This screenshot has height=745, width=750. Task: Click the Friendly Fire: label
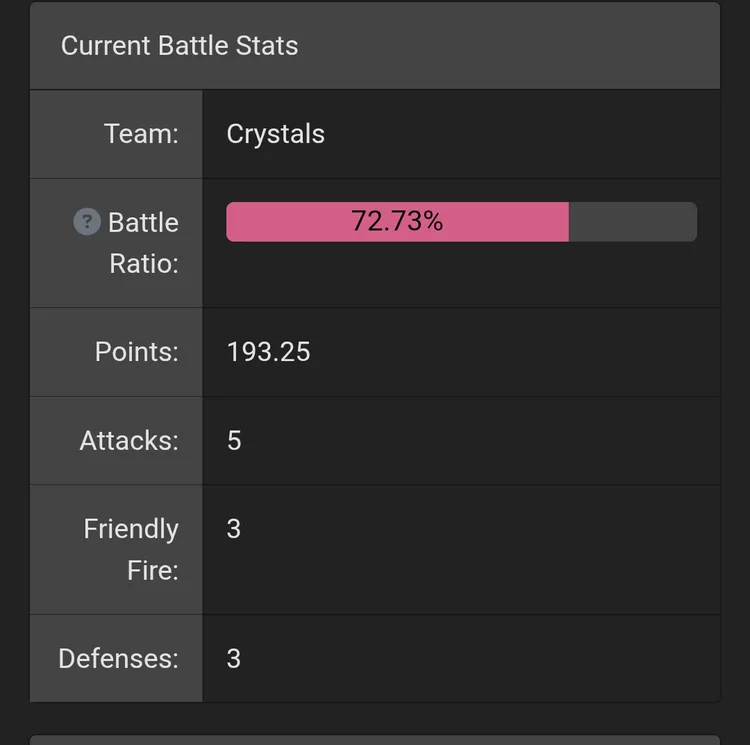131,549
